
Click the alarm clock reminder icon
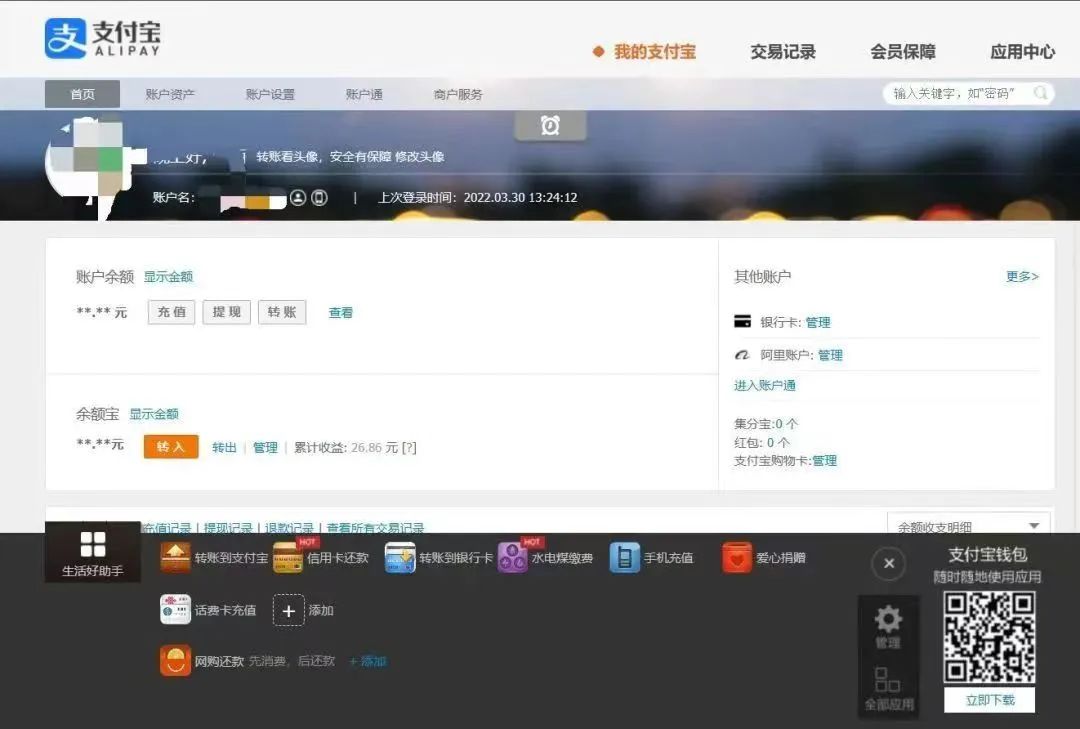click(550, 126)
